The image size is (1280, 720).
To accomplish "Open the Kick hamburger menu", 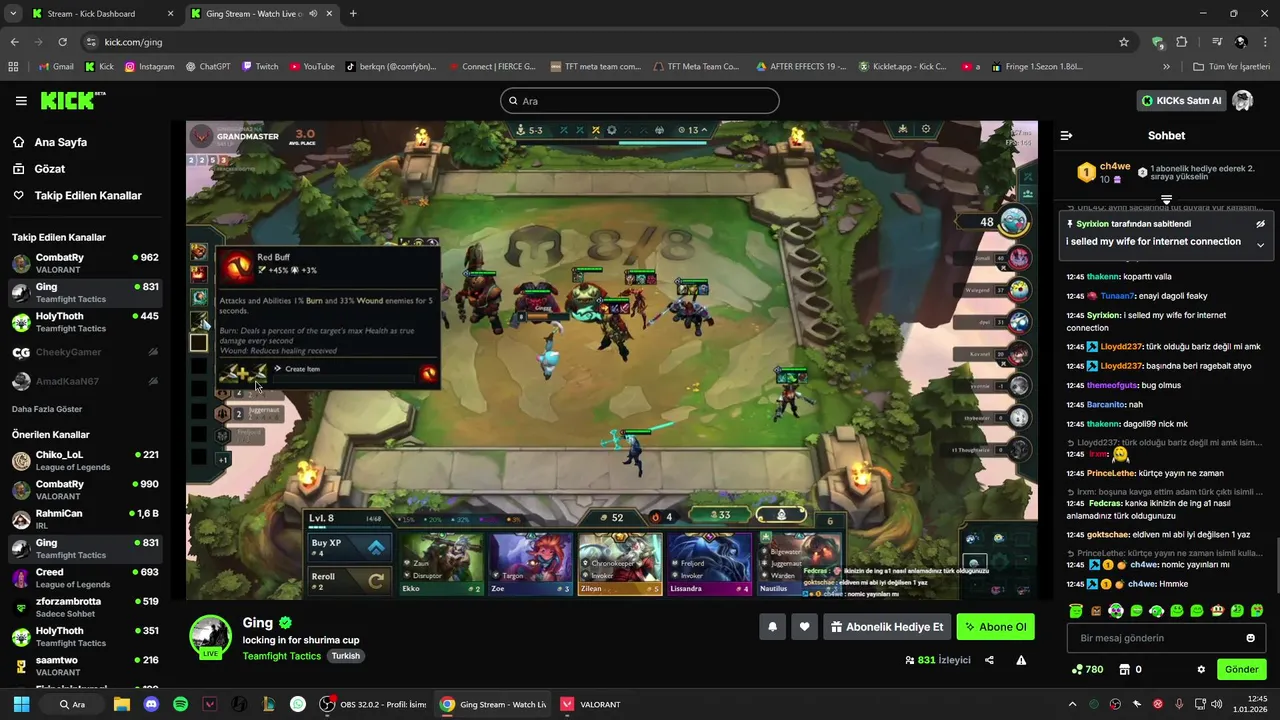I will tap(21, 101).
